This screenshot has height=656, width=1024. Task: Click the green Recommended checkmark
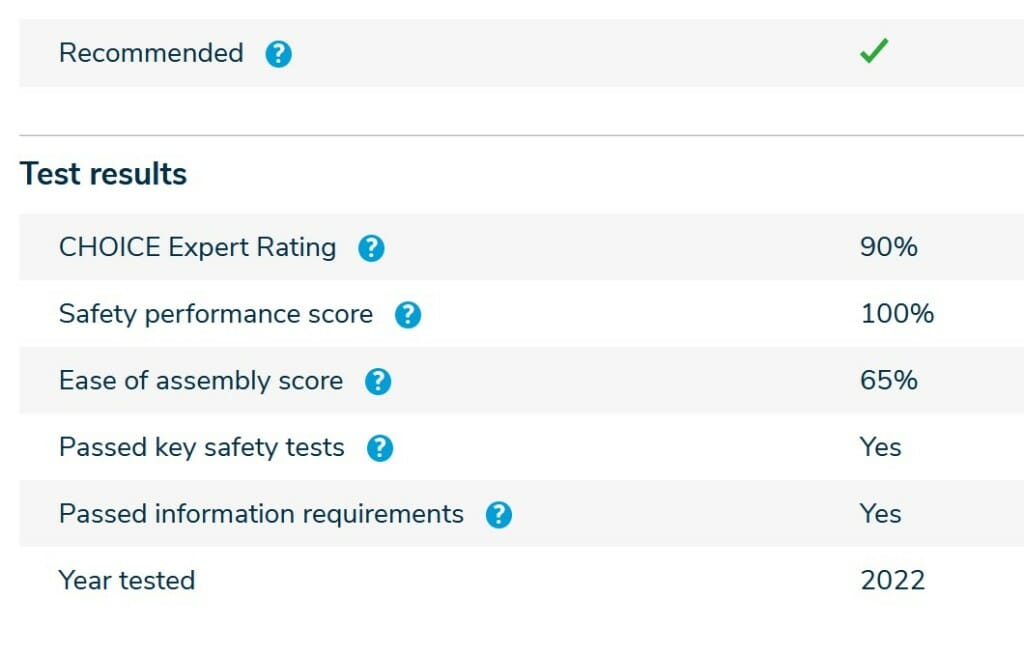(x=873, y=52)
